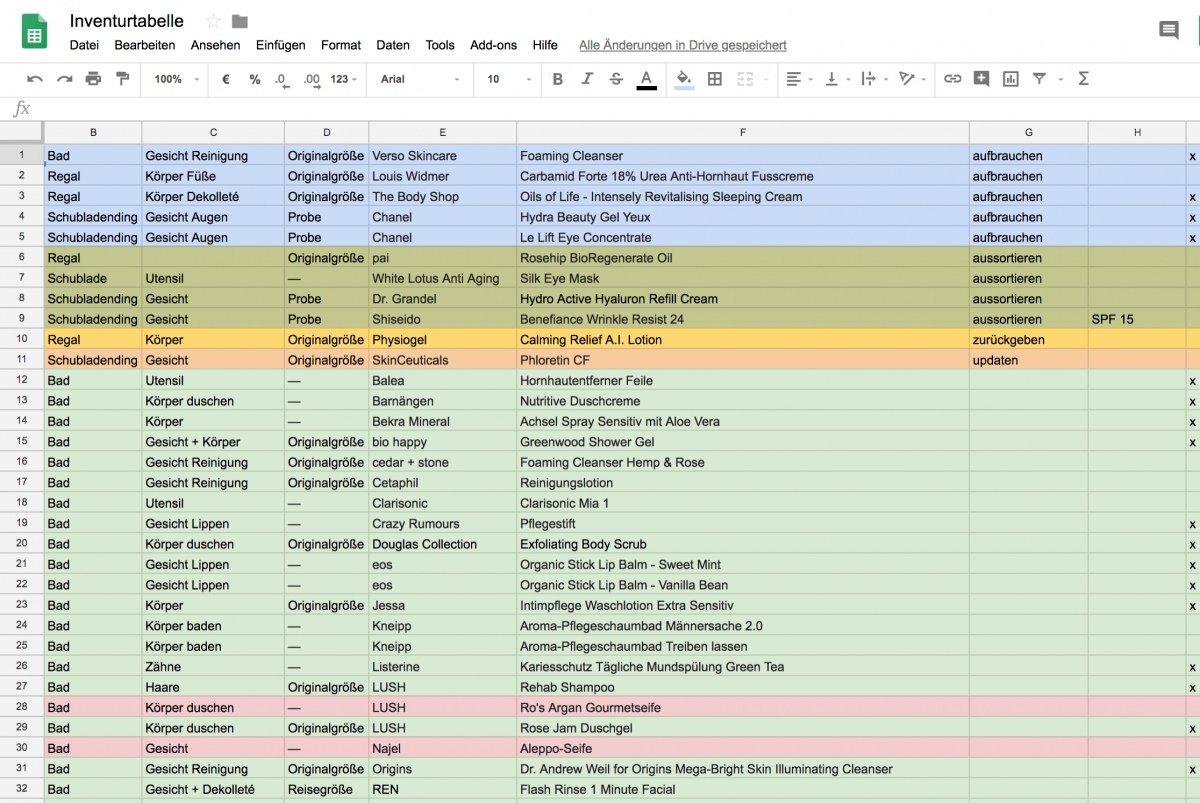Open filter views dropdown arrow
Screen dimensions: 1200x803
coord(1059,79)
